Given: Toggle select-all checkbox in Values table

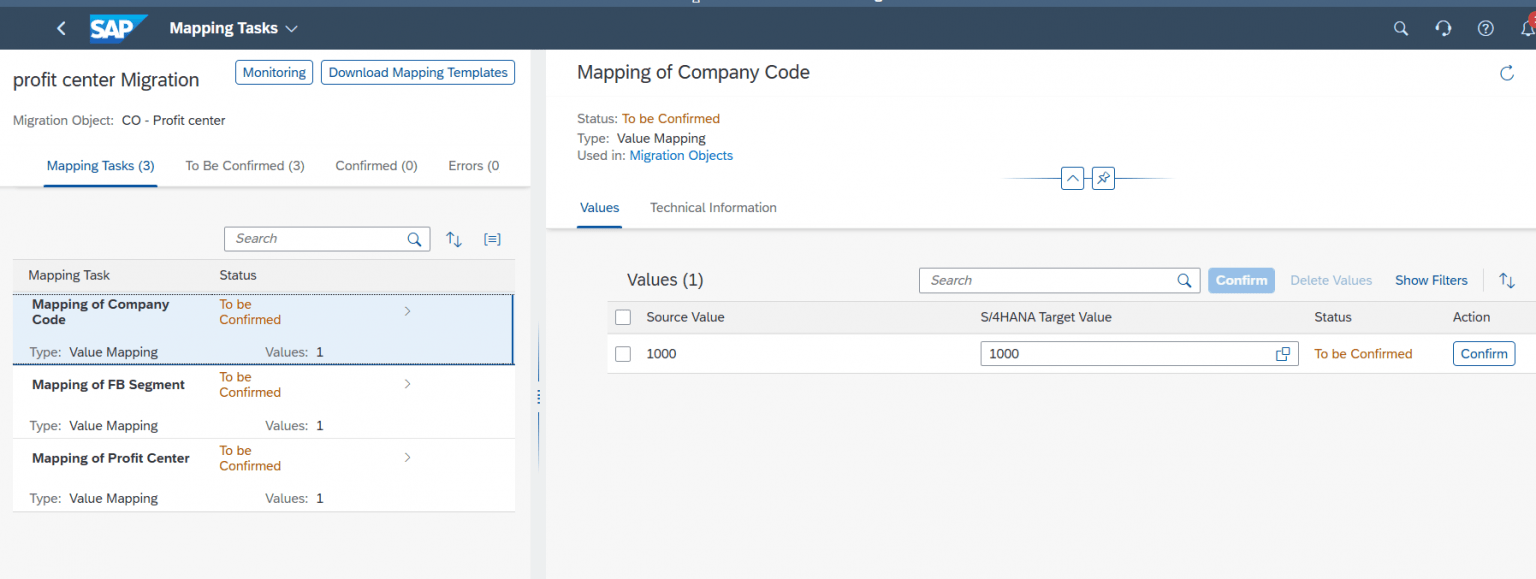Looking at the screenshot, I should pos(623,316).
